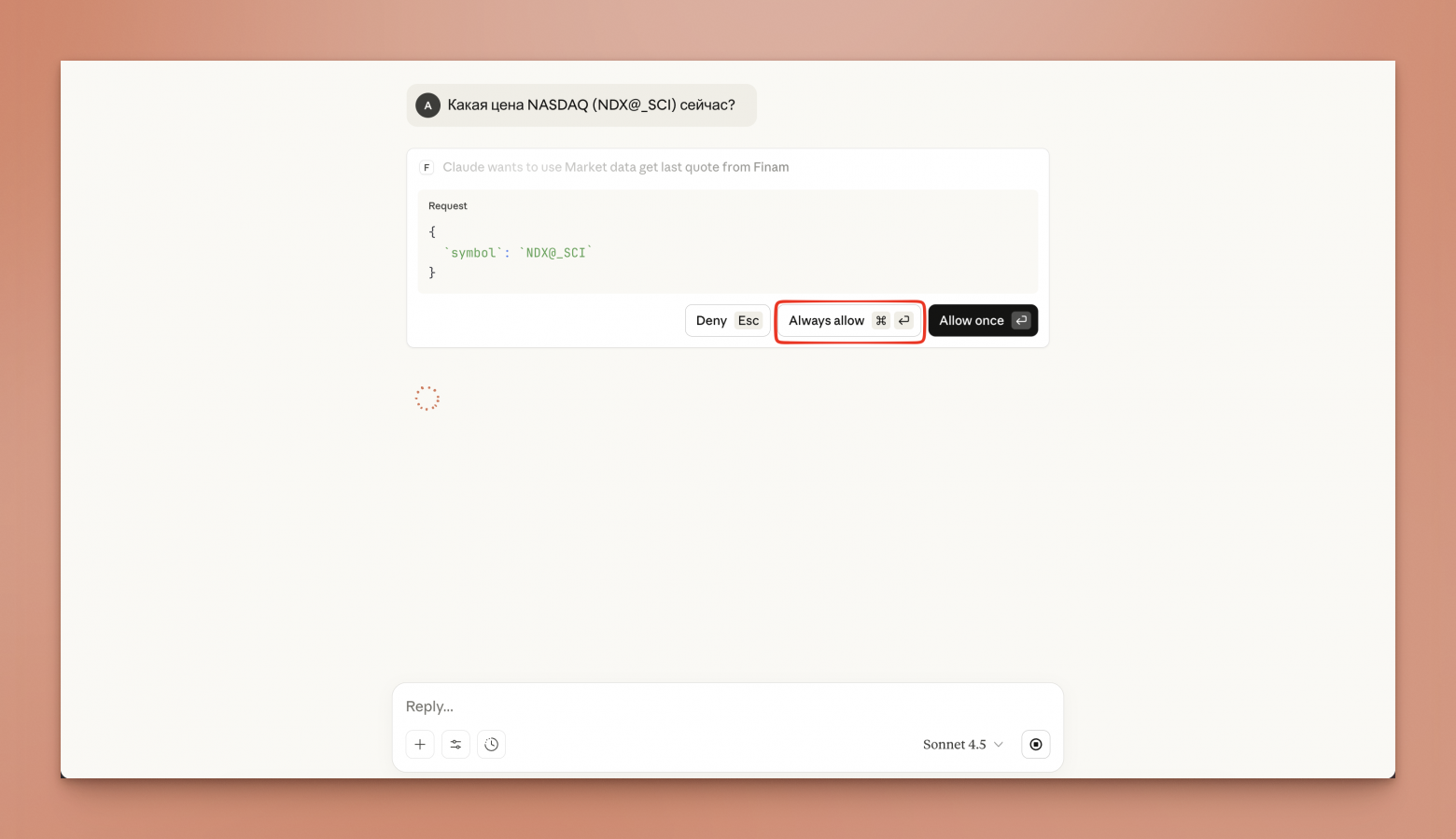1456x839 pixels.
Task: Click the stop response circle button
Action: point(1036,744)
